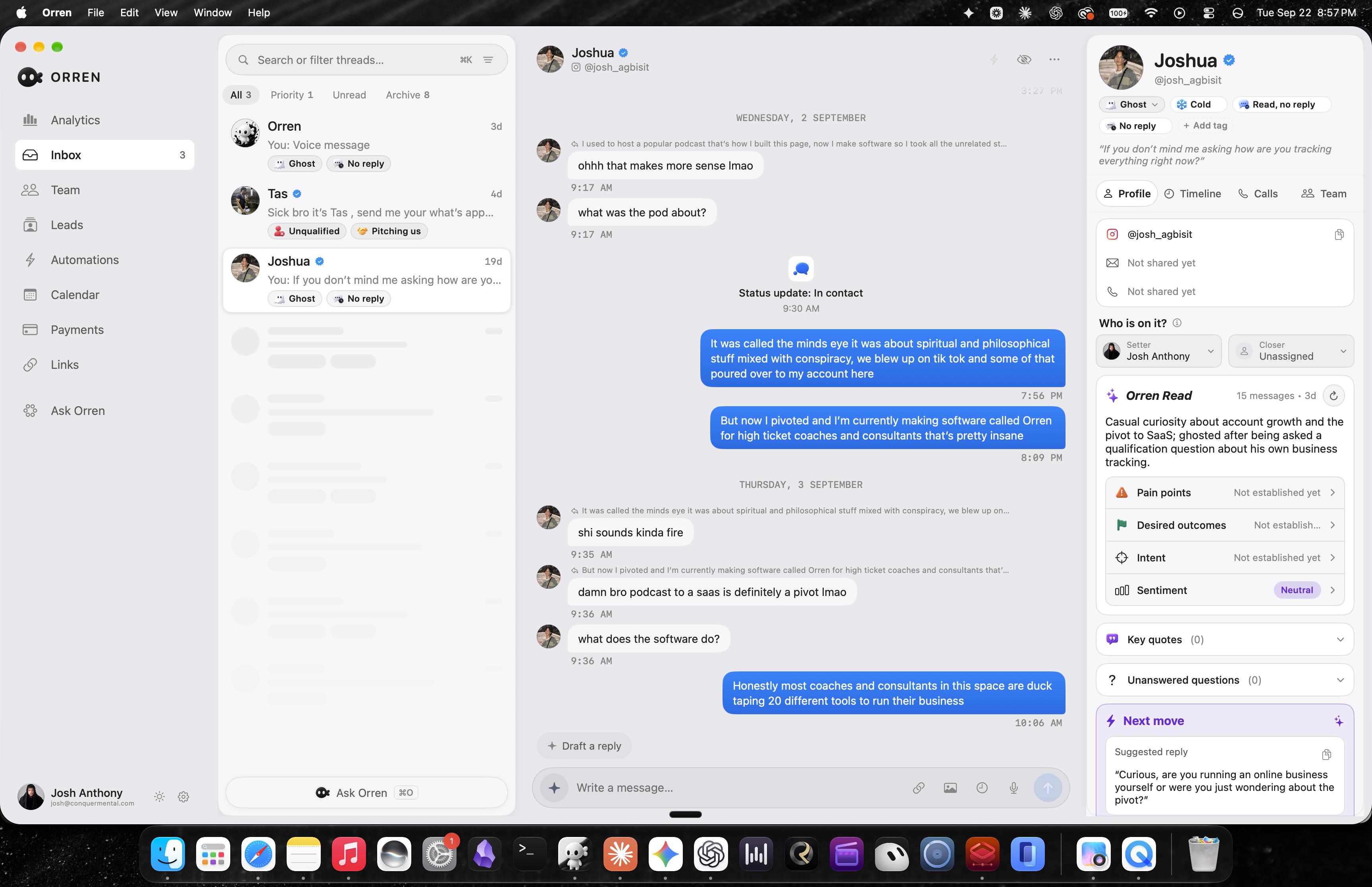
Task: Open Finder from the Dock
Action: coord(168,854)
